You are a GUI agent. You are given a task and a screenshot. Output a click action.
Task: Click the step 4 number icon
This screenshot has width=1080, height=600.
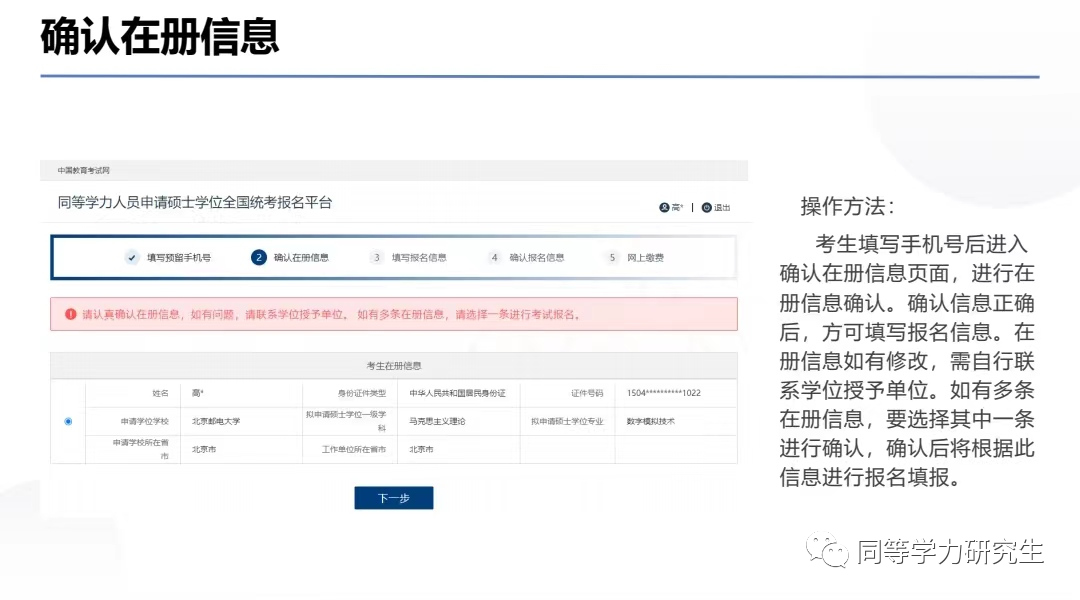click(x=494, y=257)
